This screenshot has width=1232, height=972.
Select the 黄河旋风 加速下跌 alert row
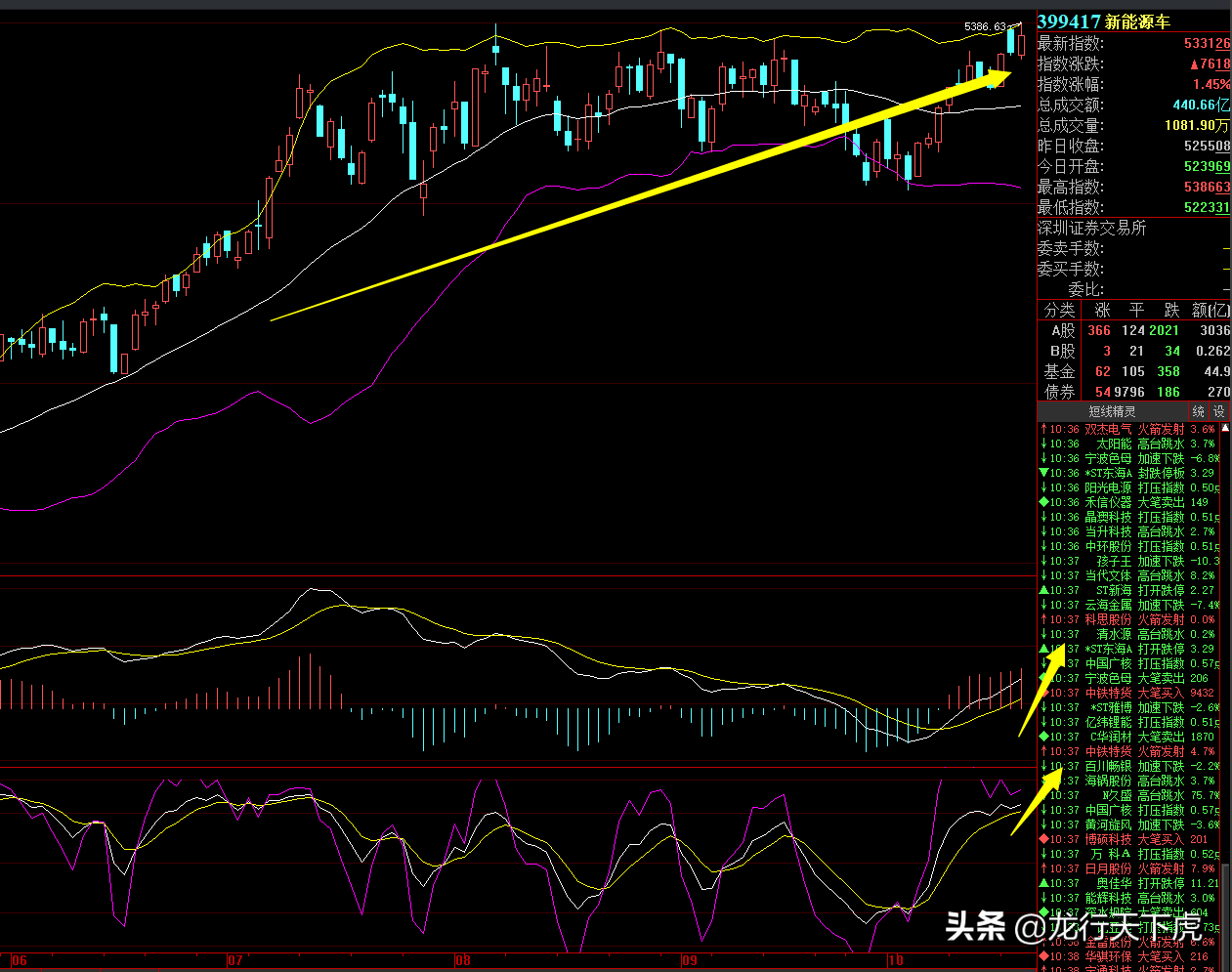[1128, 824]
